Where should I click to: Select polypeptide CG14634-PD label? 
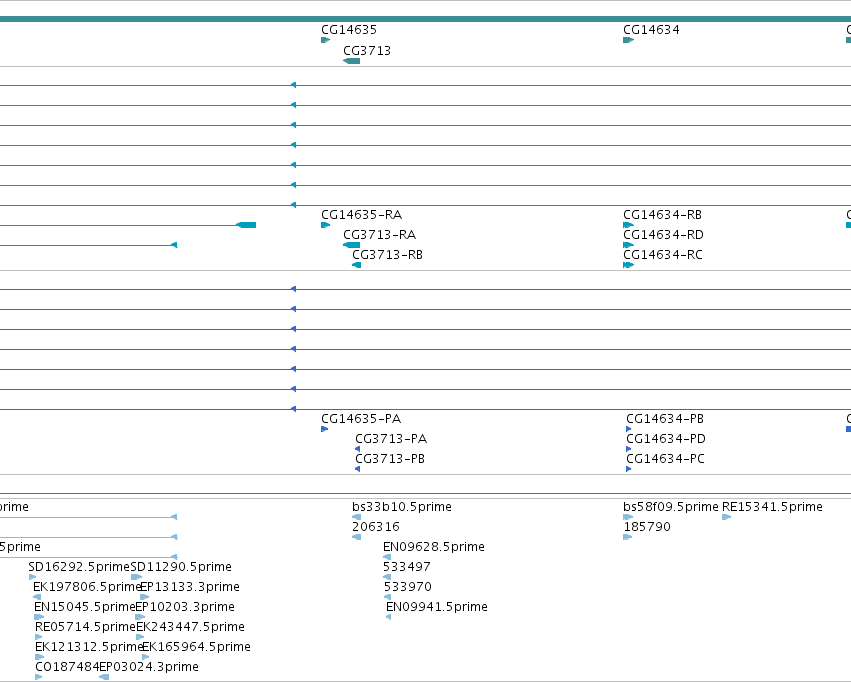click(666, 439)
